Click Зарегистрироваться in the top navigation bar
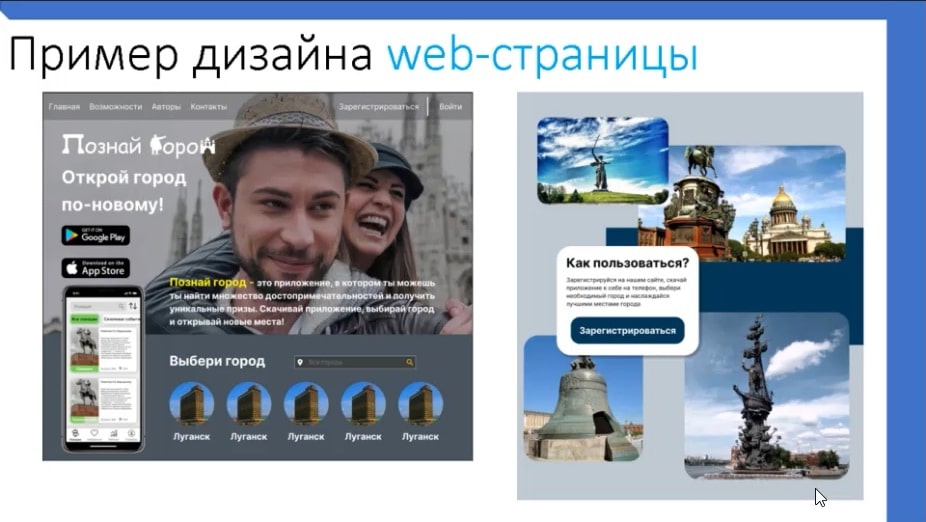 pyautogui.click(x=379, y=107)
